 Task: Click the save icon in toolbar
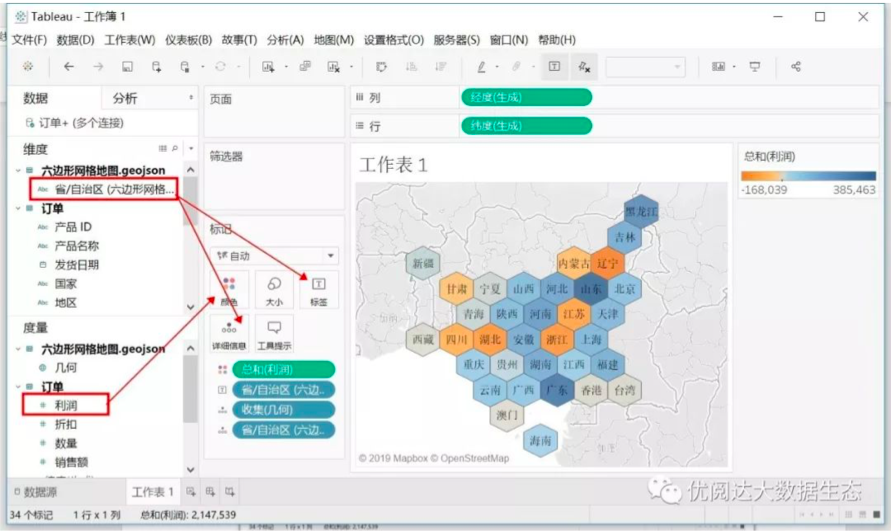[x=127, y=67]
